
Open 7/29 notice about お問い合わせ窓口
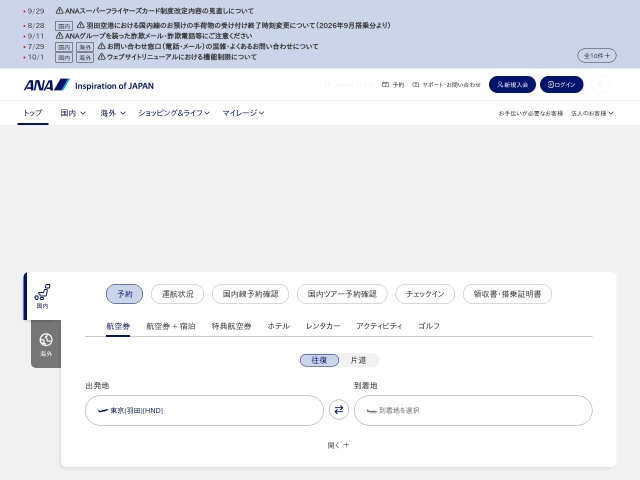point(208,47)
